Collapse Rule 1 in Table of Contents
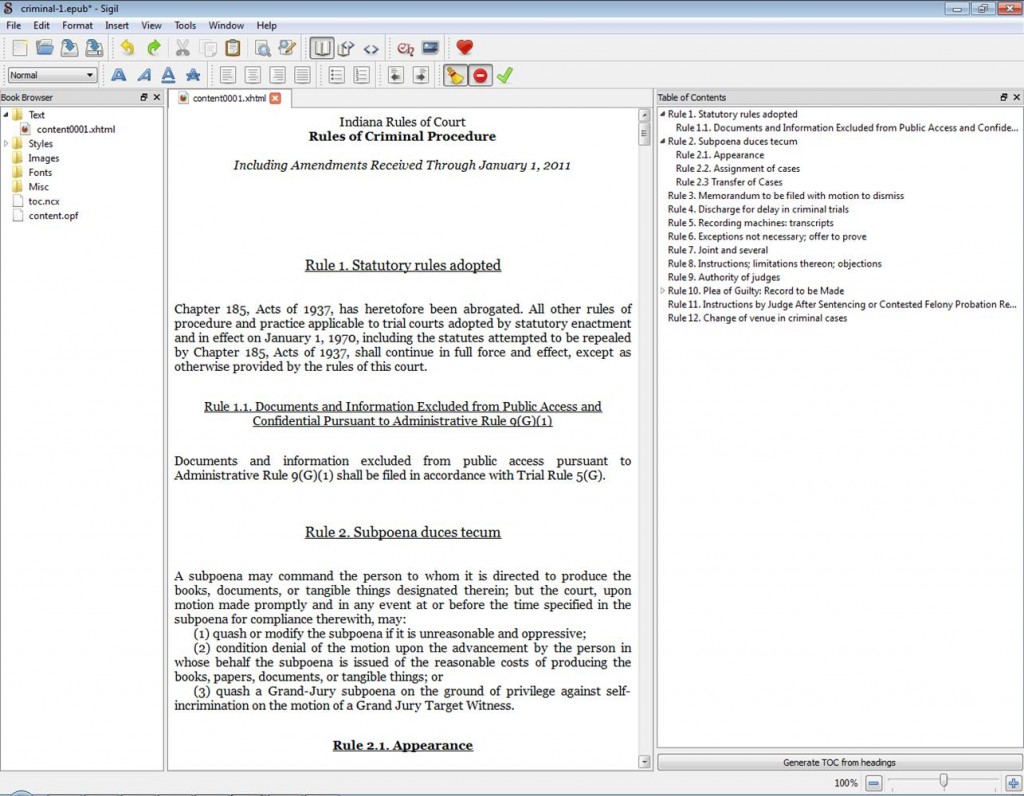Screen dimensions: 1024x796 coord(663,114)
